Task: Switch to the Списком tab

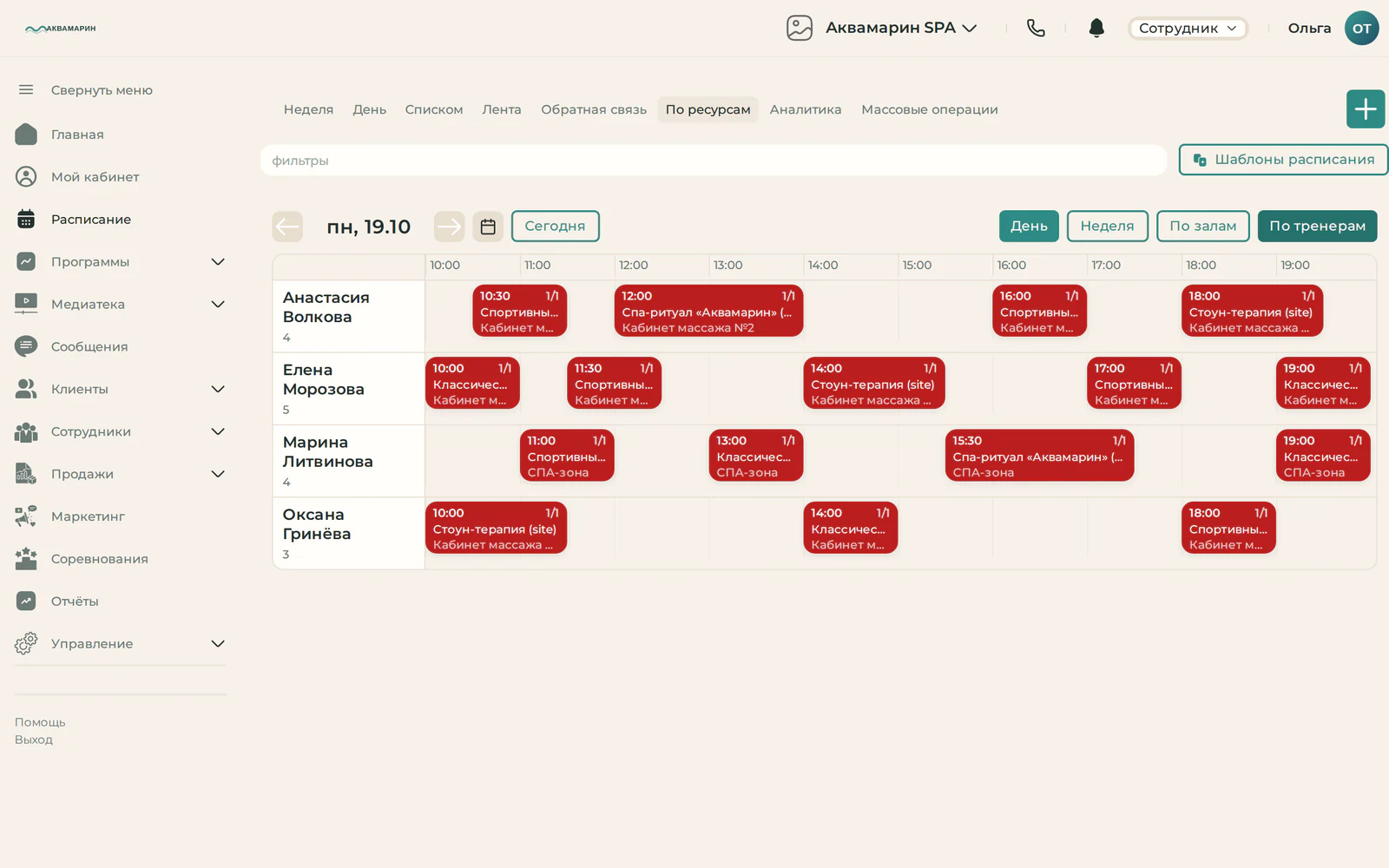Action: click(x=434, y=109)
